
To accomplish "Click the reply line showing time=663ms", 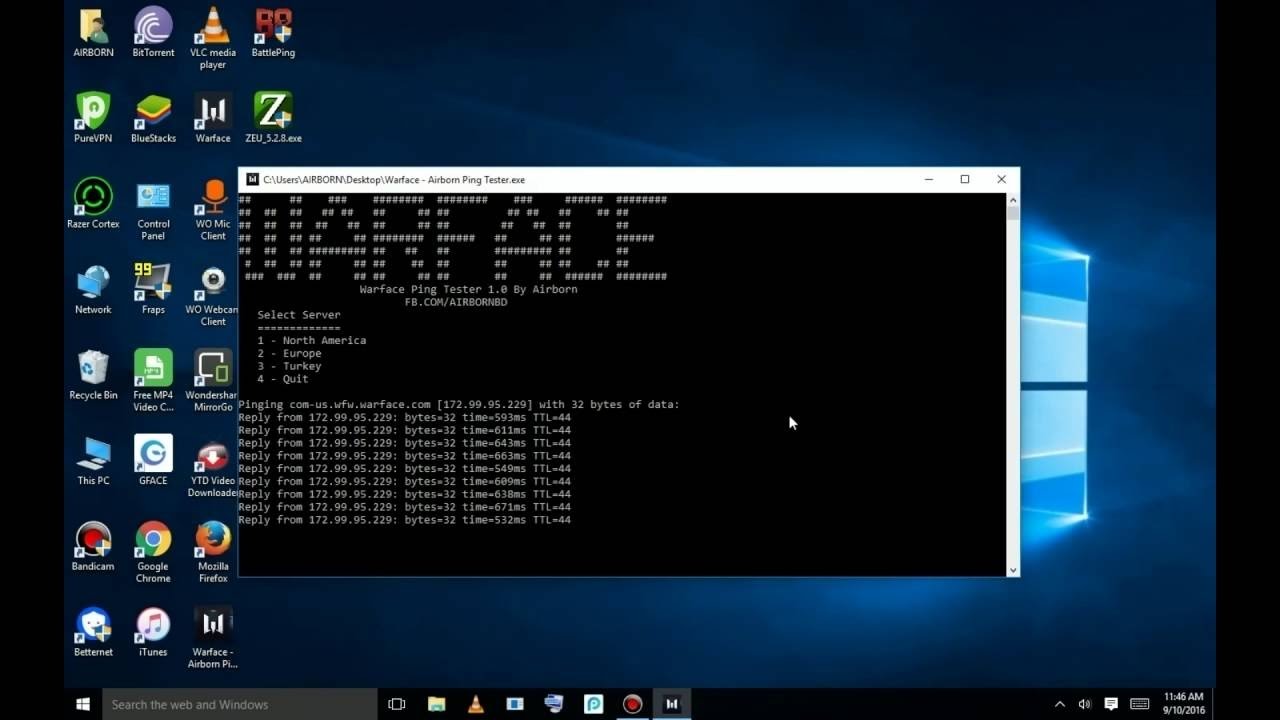I will [x=404, y=456].
